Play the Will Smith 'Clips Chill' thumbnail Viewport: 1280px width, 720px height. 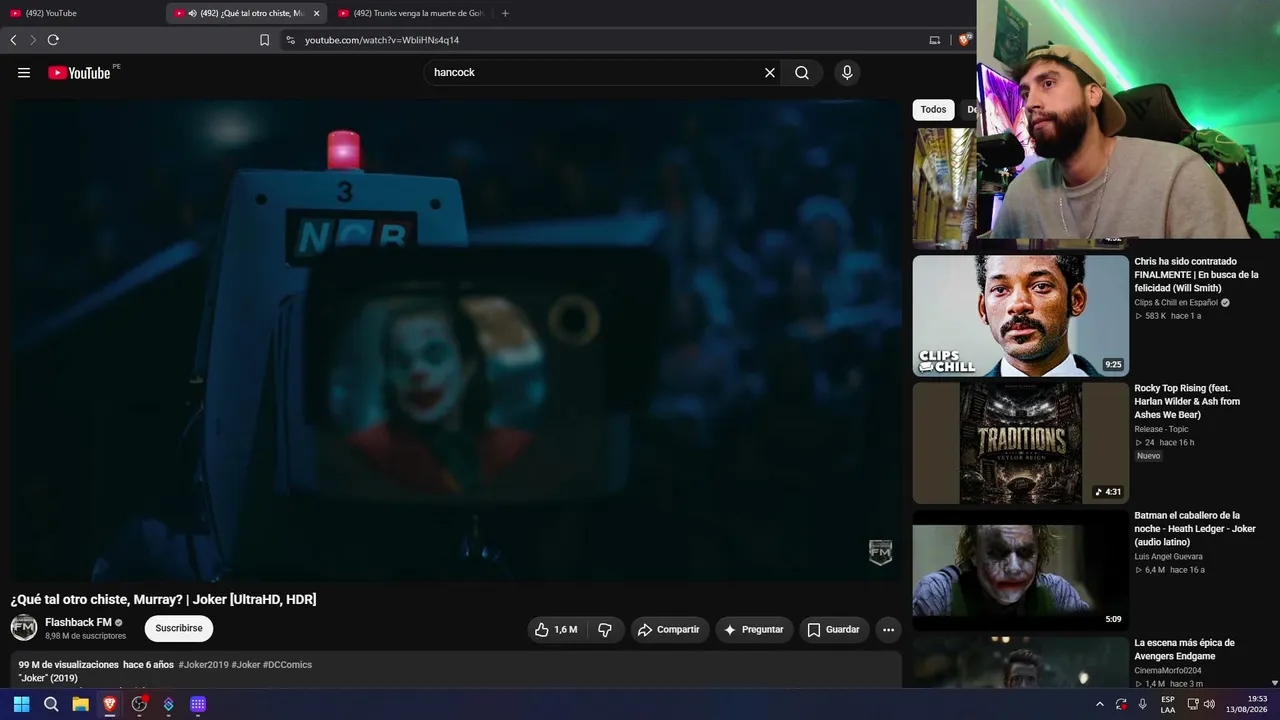click(x=1020, y=316)
